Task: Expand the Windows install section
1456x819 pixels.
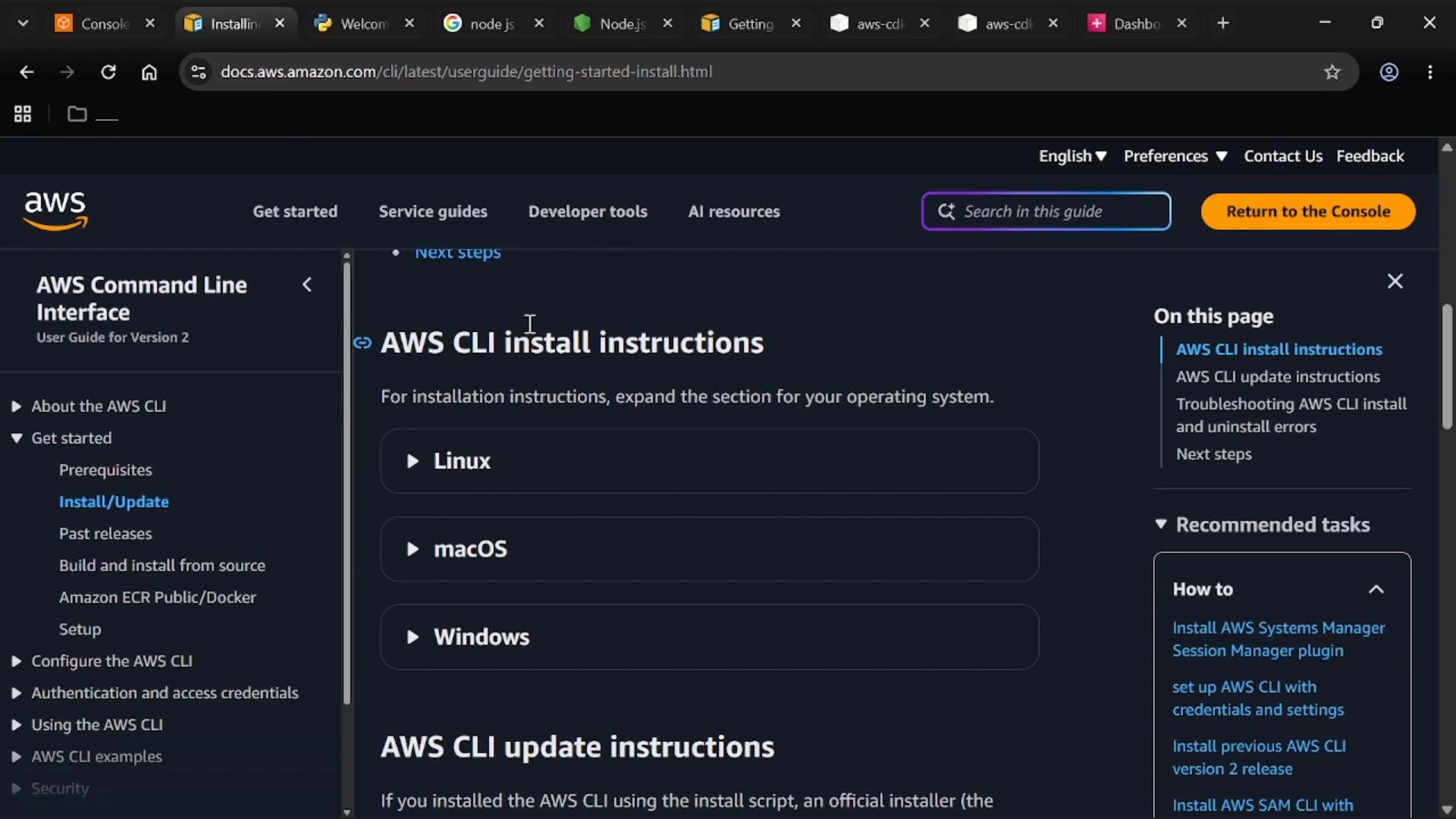Action: 710,637
